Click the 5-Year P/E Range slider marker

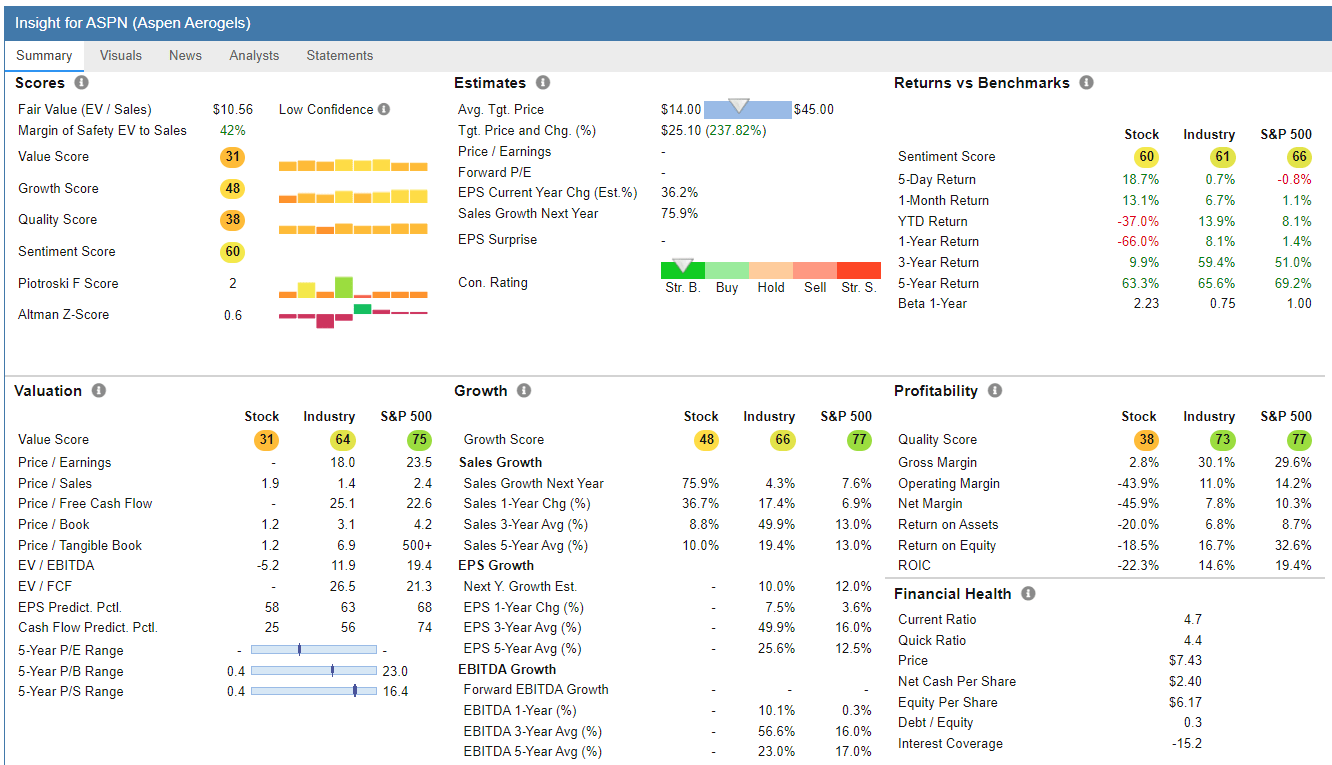299,650
